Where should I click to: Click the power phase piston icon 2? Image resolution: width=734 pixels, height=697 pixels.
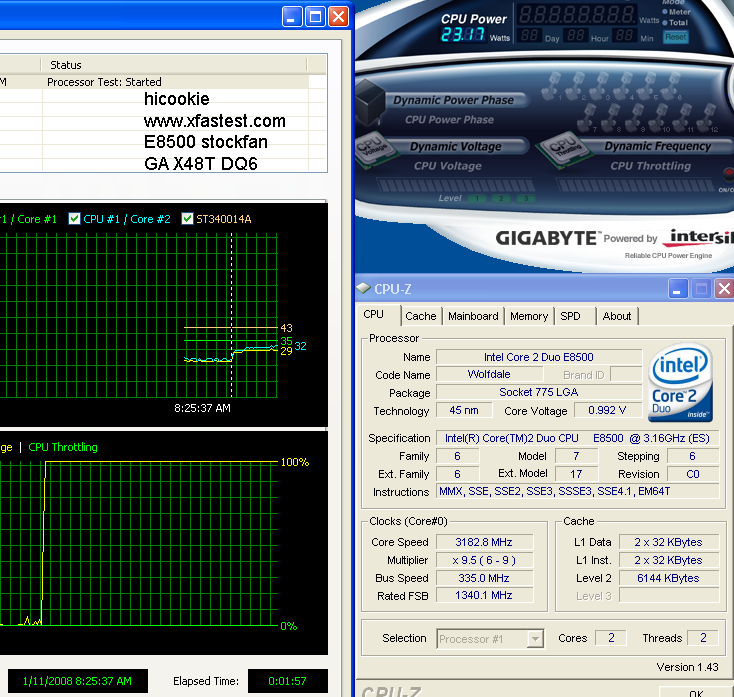(x=576, y=86)
